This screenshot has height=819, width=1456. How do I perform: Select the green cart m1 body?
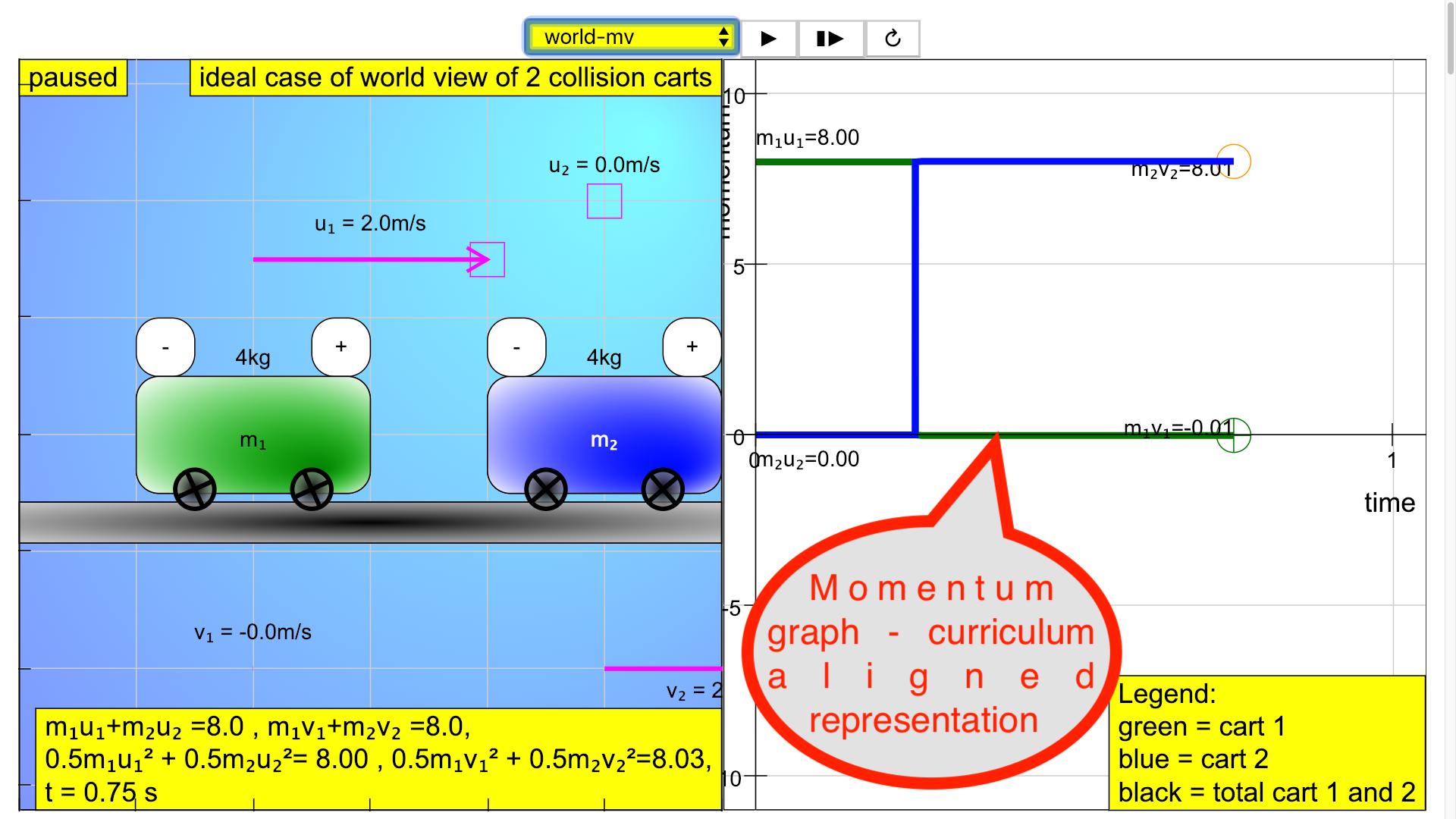(x=253, y=435)
